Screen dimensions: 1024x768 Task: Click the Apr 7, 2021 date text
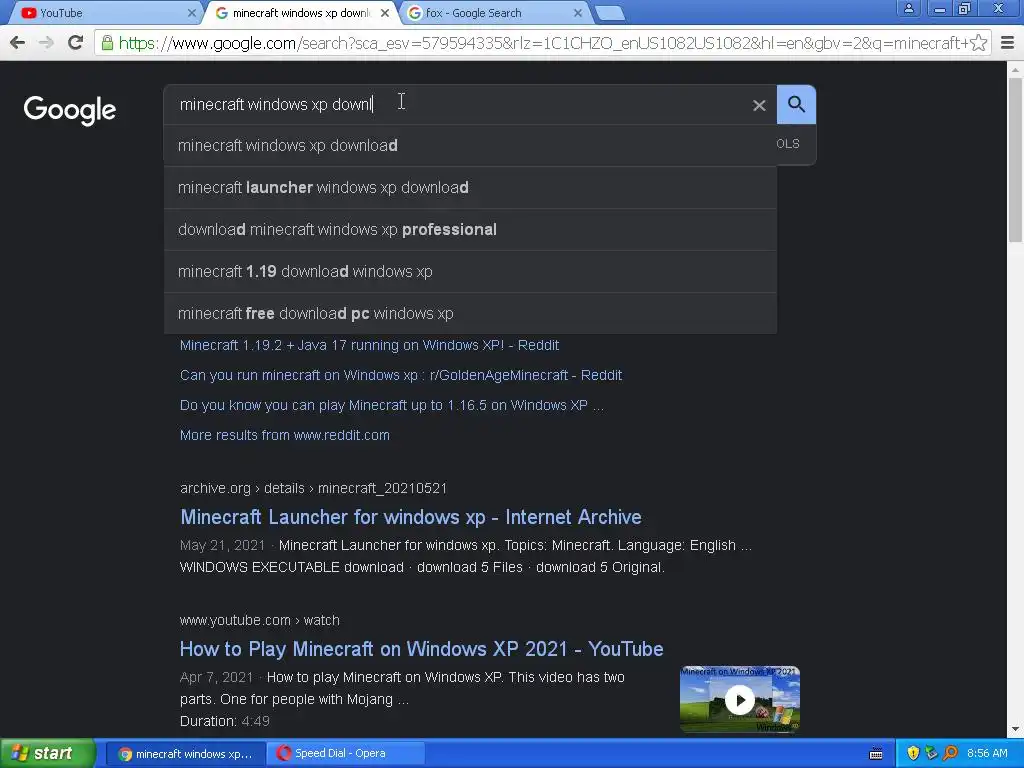[x=216, y=677]
